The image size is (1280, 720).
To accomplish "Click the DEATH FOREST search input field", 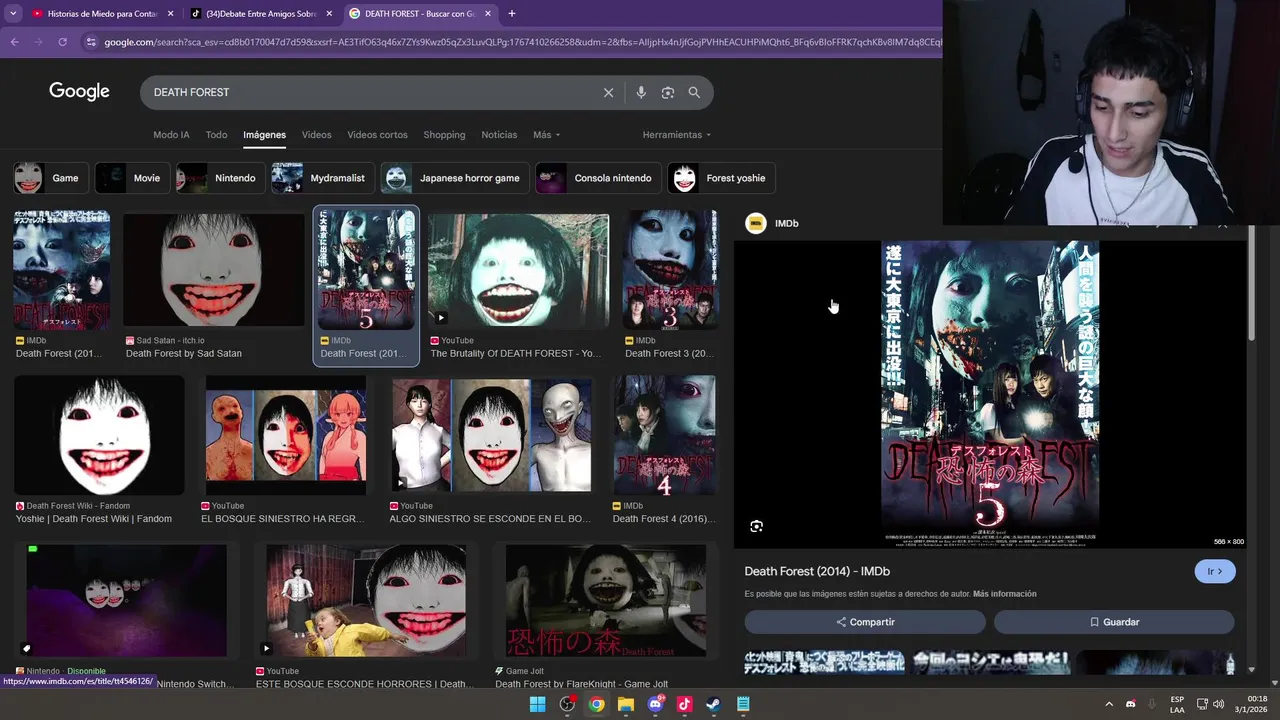I will click(370, 92).
